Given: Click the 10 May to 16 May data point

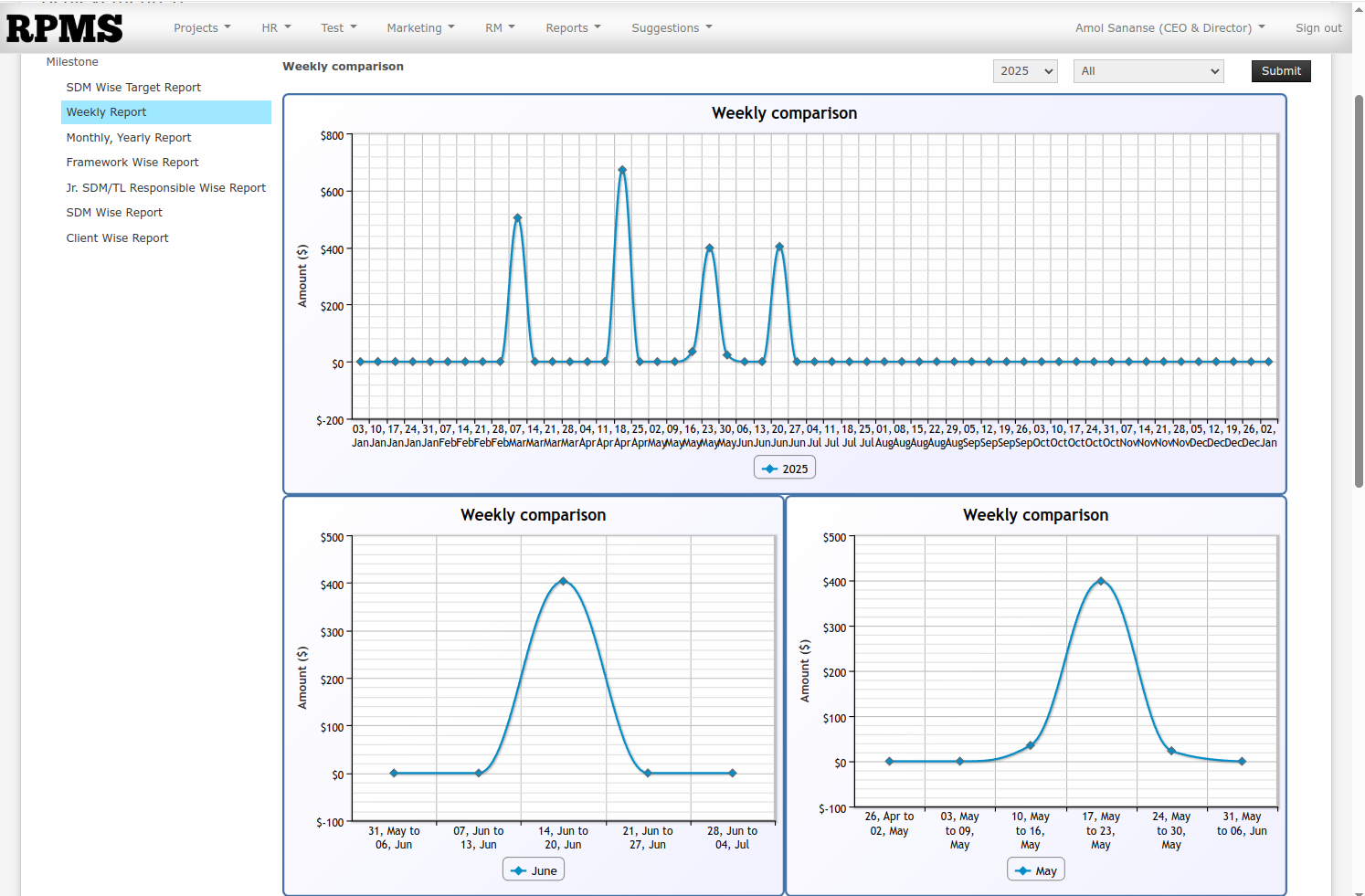Looking at the screenshot, I should click(1031, 745).
